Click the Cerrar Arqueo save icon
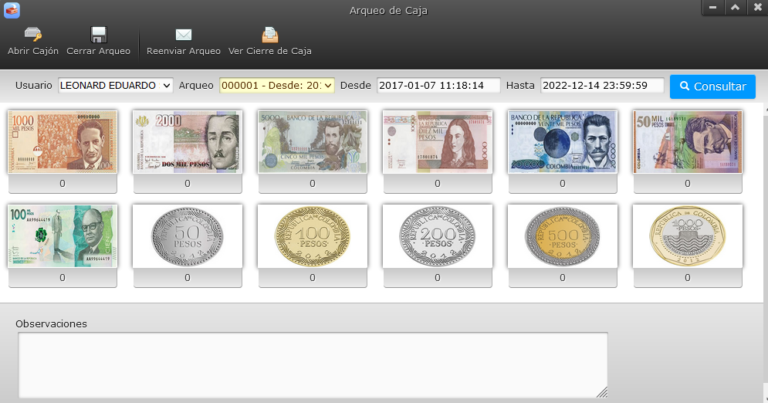The height and width of the screenshot is (403, 768). click(98, 35)
